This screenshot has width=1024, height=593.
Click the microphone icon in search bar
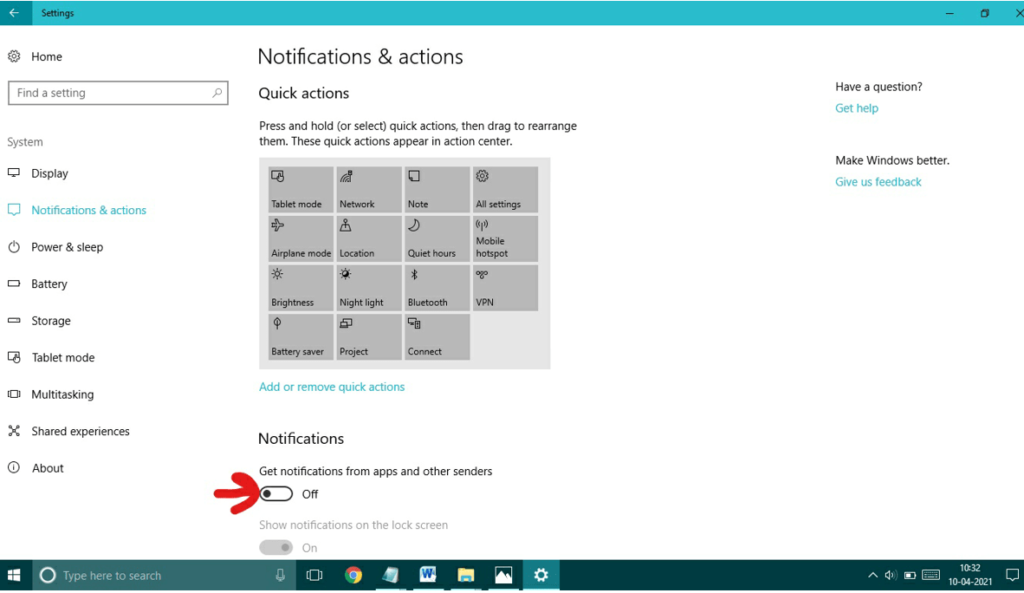279,575
